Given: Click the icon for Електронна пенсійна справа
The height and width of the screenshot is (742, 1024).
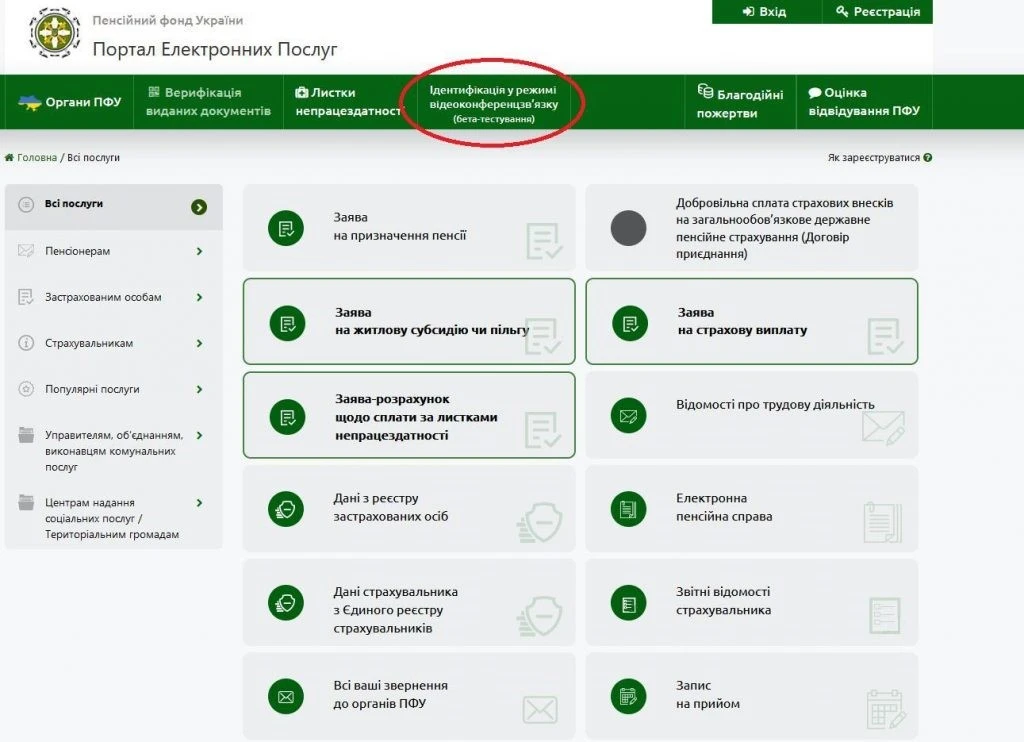Looking at the screenshot, I should click(x=628, y=508).
